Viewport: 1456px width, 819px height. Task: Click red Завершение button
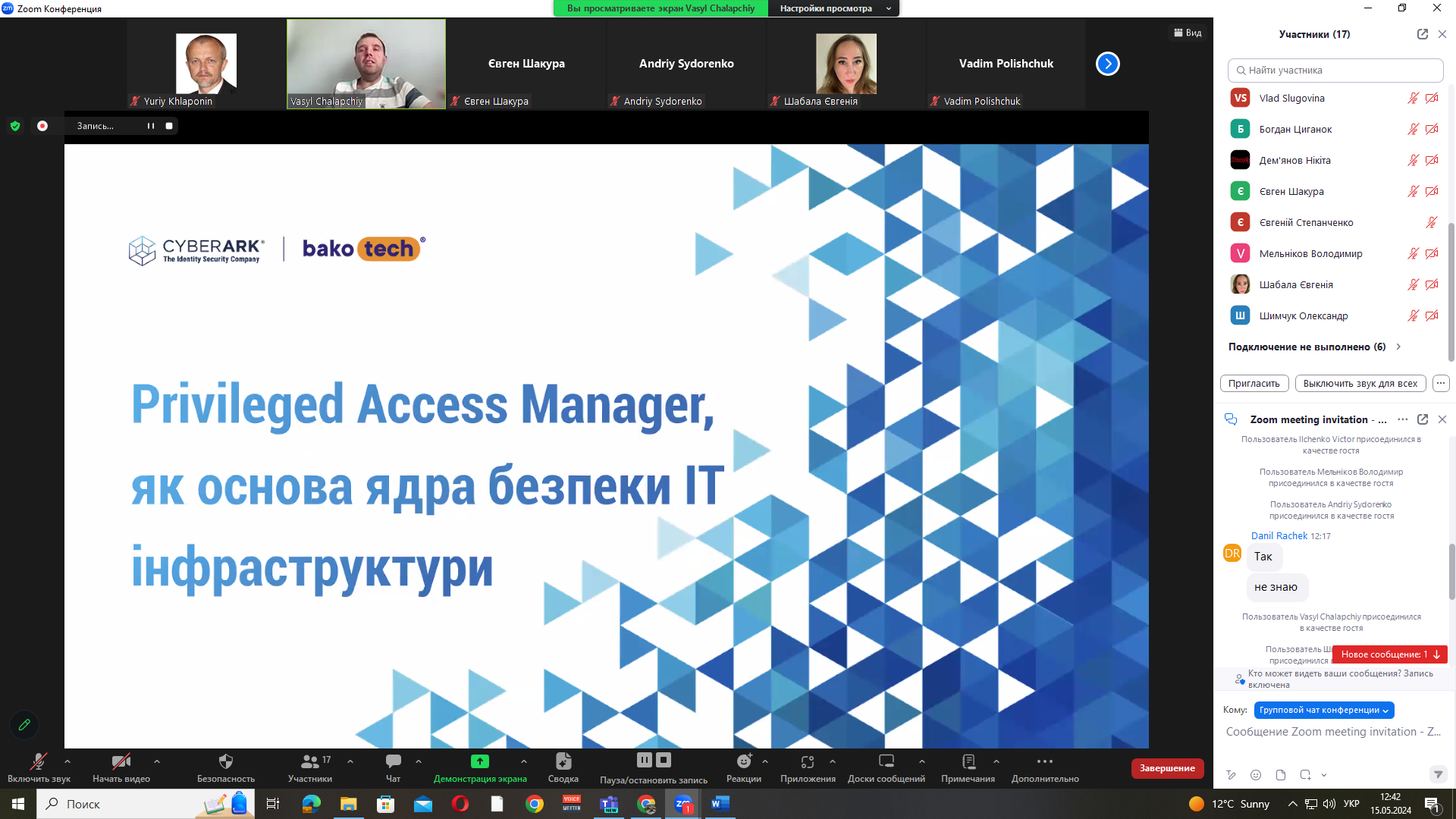click(1167, 768)
